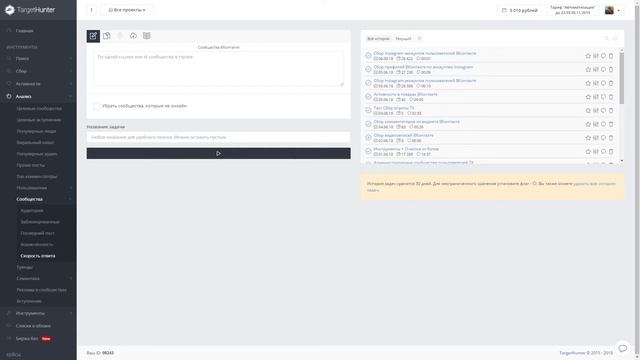Expand the Инструменты sidebar section
This screenshot has width=640, height=360.
pyautogui.click(x=38, y=313)
